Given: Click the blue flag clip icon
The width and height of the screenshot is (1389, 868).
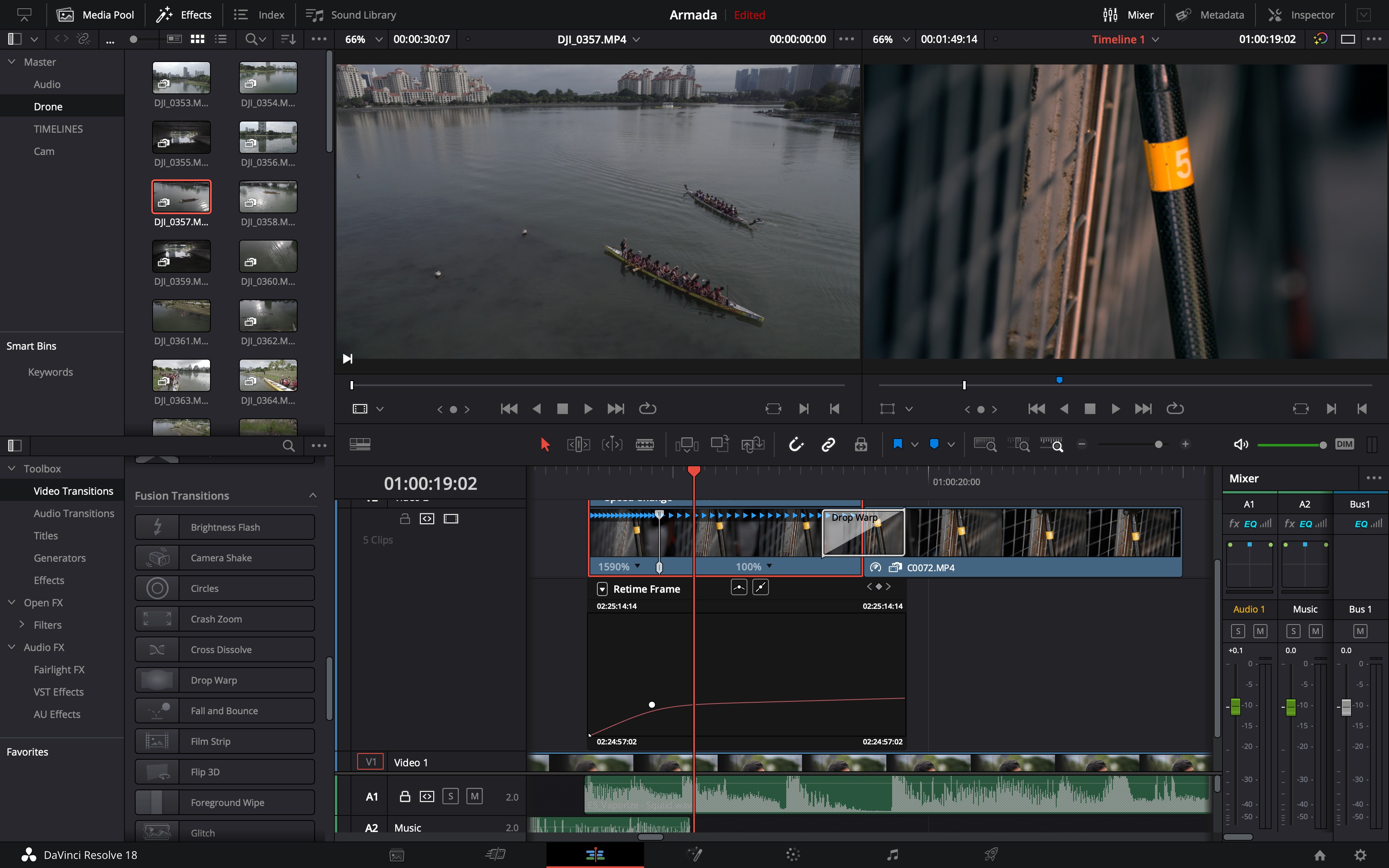Looking at the screenshot, I should (x=898, y=444).
